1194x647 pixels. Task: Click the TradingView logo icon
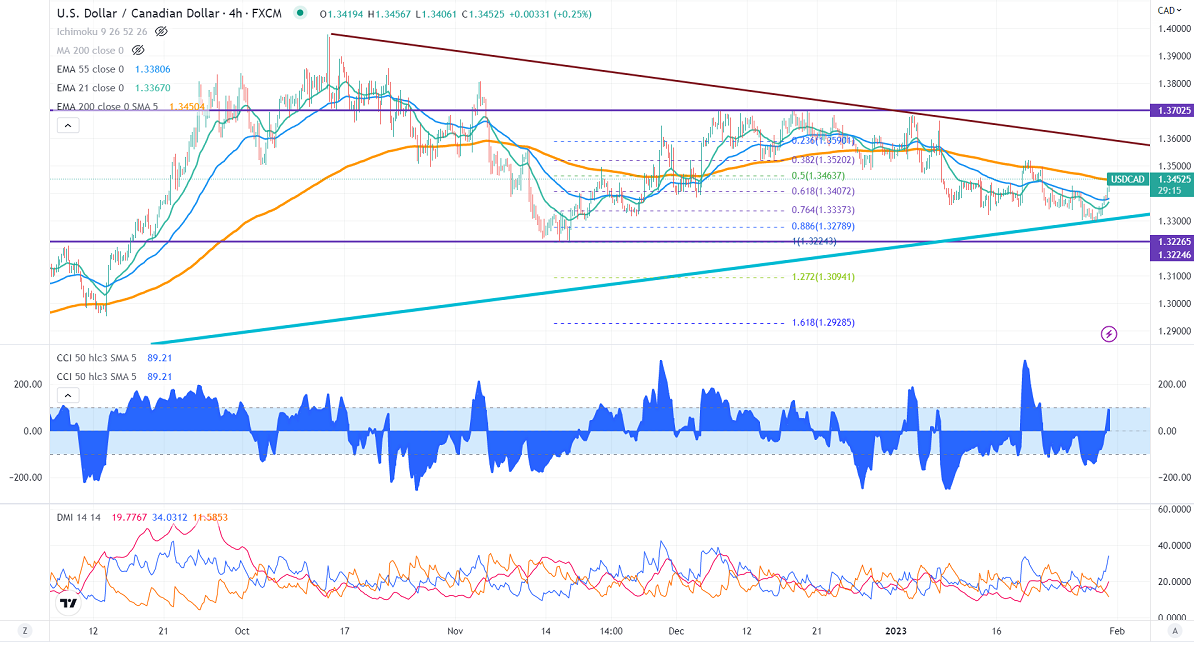point(69,603)
